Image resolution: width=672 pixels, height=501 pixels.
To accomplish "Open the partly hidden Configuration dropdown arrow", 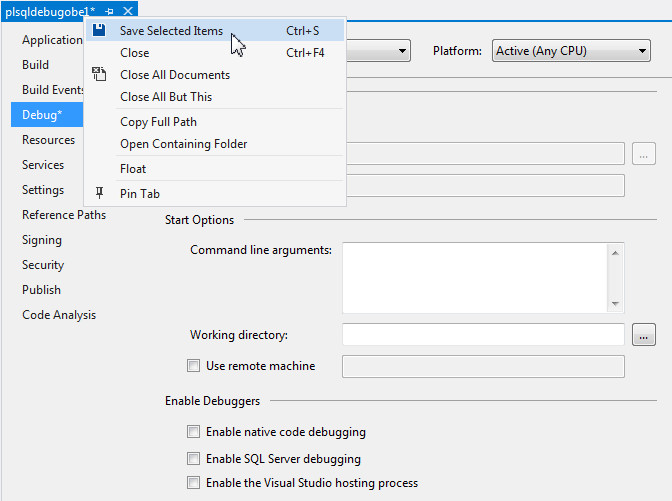I will (x=402, y=51).
